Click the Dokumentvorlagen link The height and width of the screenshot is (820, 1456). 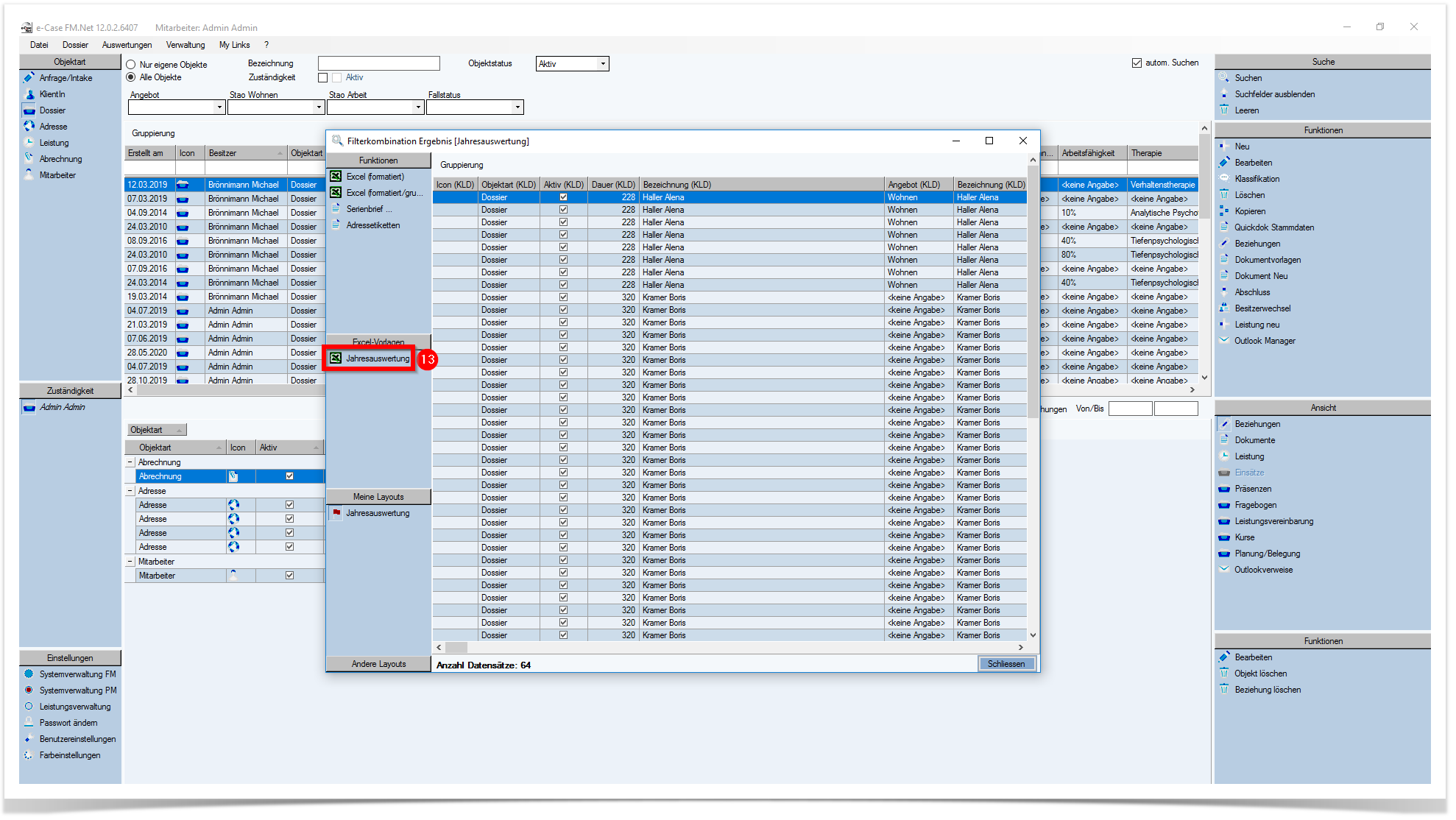tap(1268, 260)
